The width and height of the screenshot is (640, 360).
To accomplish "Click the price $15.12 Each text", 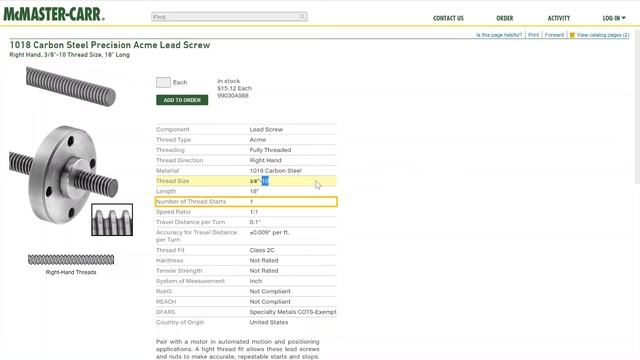I will click(x=234, y=88).
